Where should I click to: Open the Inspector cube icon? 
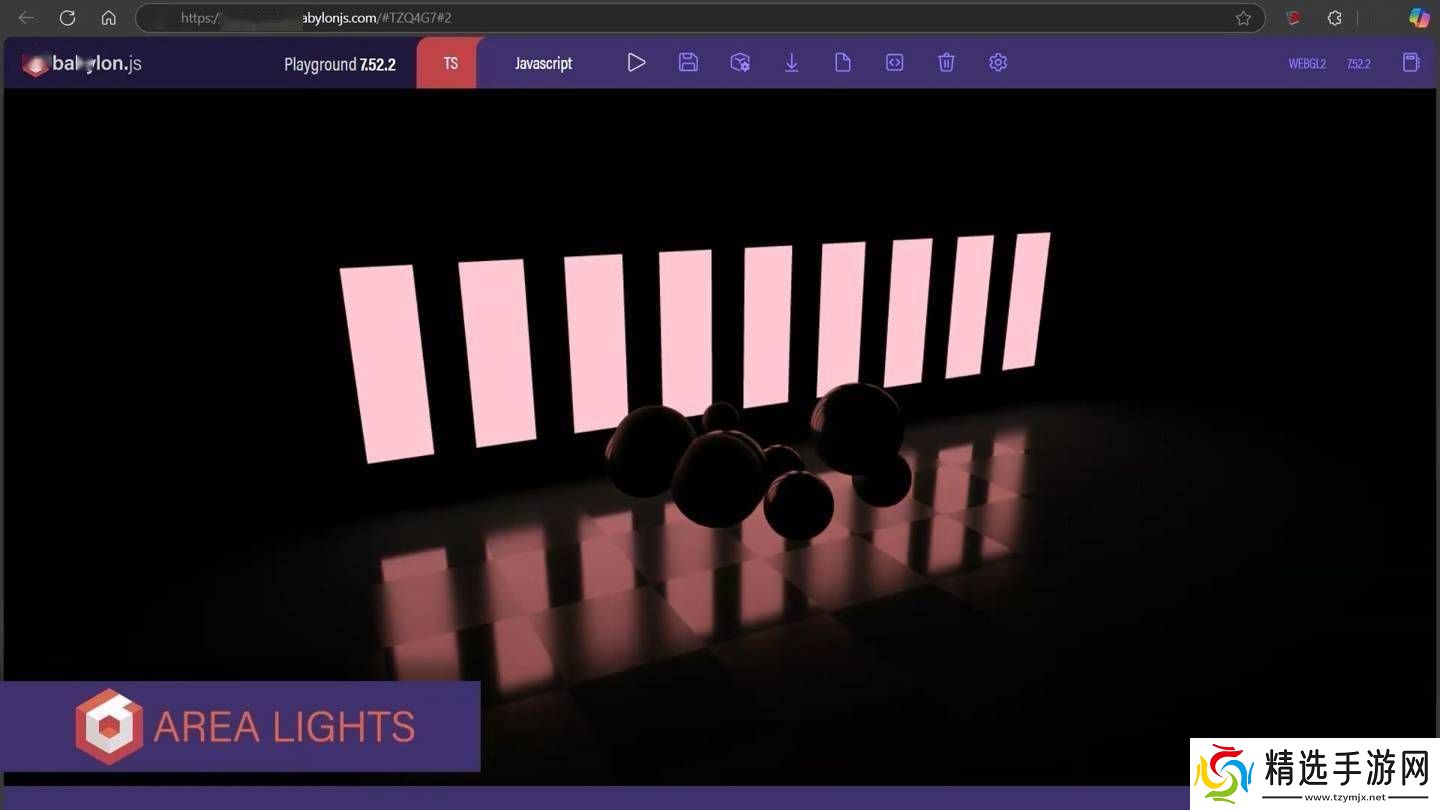(x=740, y=63)
